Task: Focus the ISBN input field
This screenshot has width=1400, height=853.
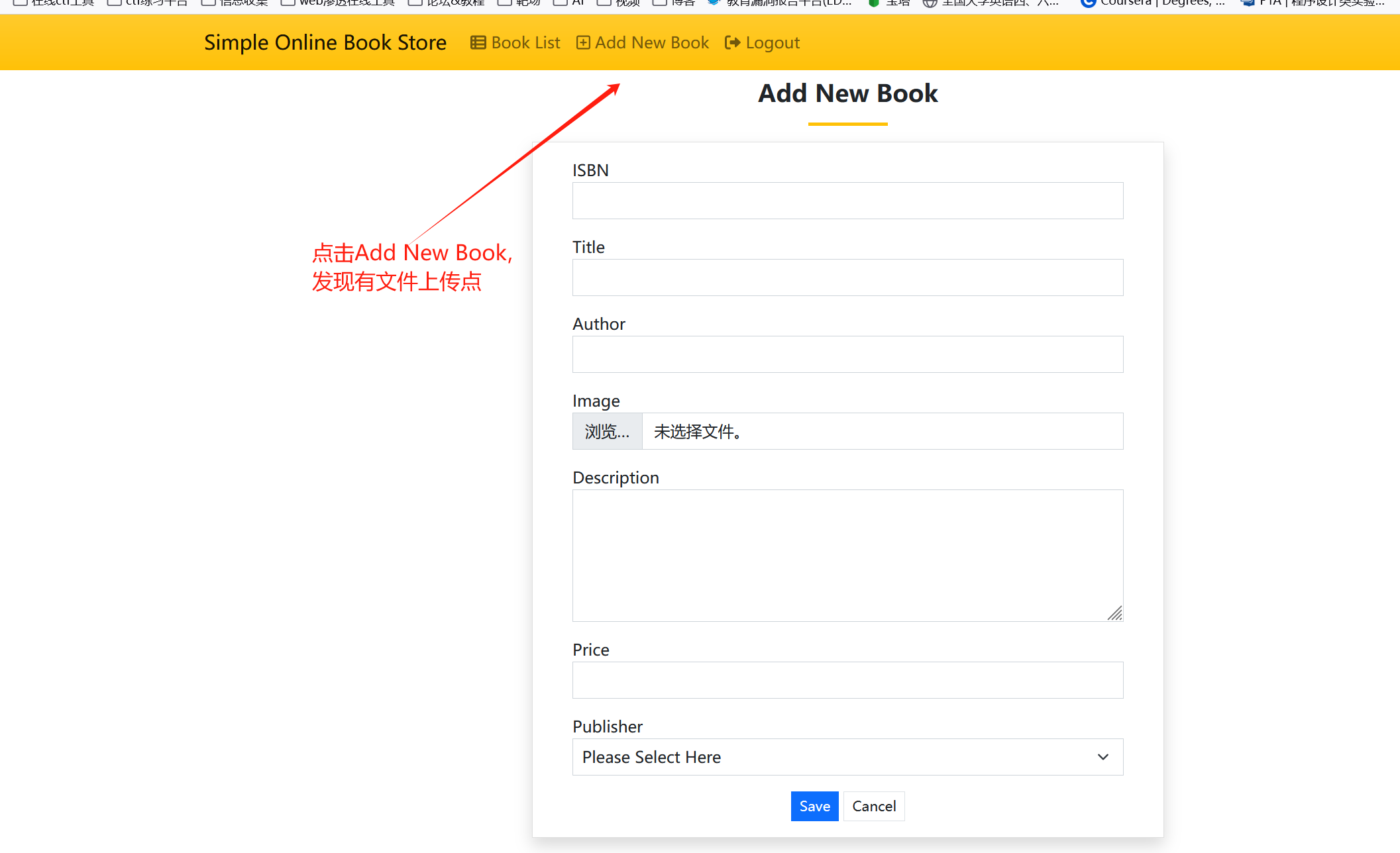Action: (x=847, y=201)
